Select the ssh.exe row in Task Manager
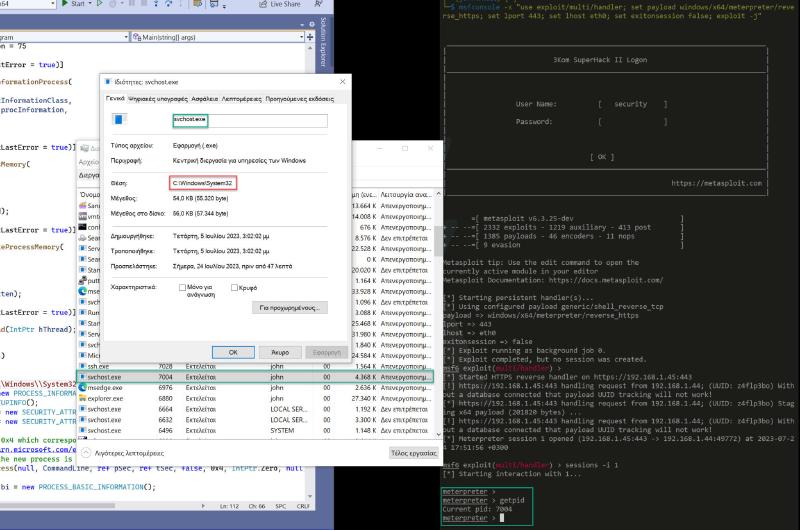Viewport: 800px width, 530px height. pos(255,366)
